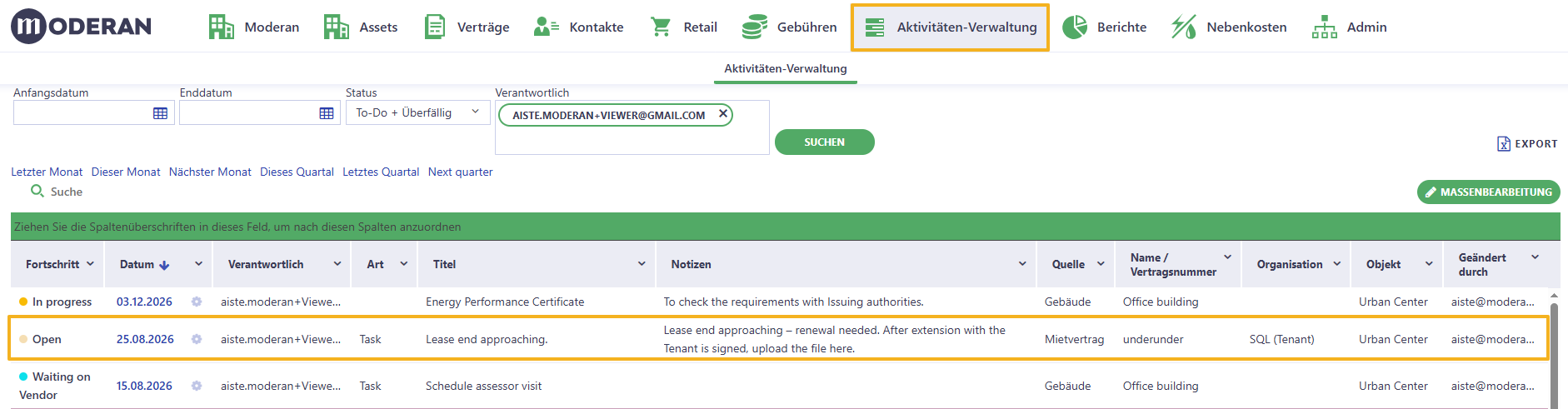Open the Anfangsdatum calendar picker icon
Screen dimensions: 1568x409
click(161, 113)
